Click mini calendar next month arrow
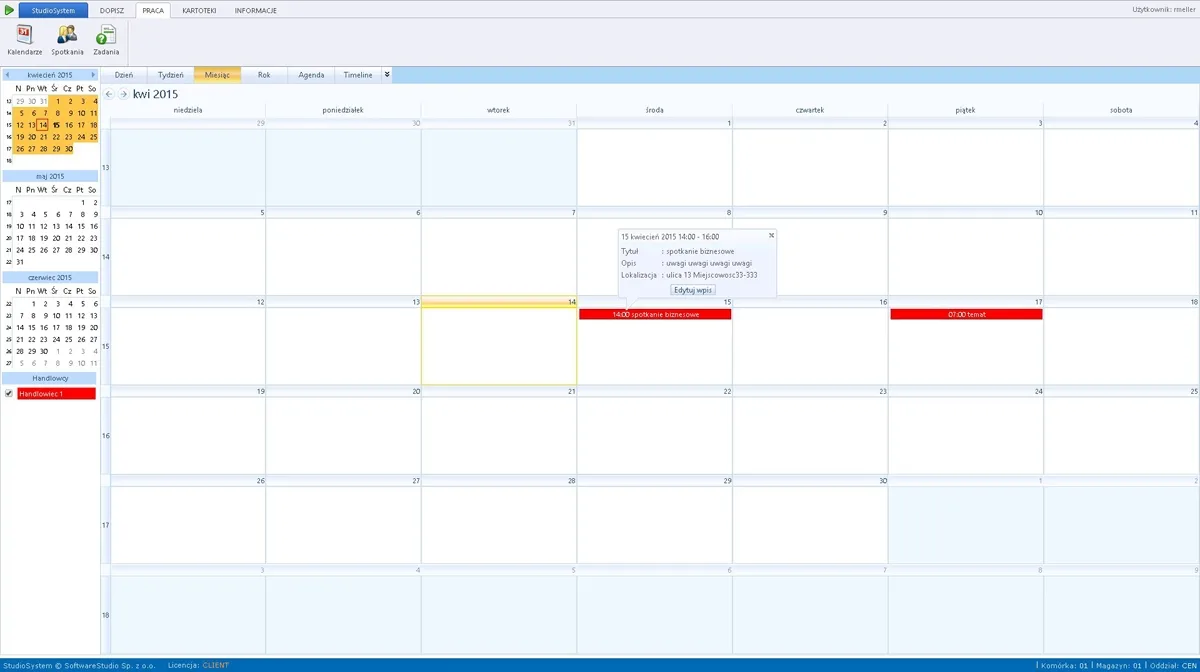This screenshot has height=672, width=1200. pos(94,75)
